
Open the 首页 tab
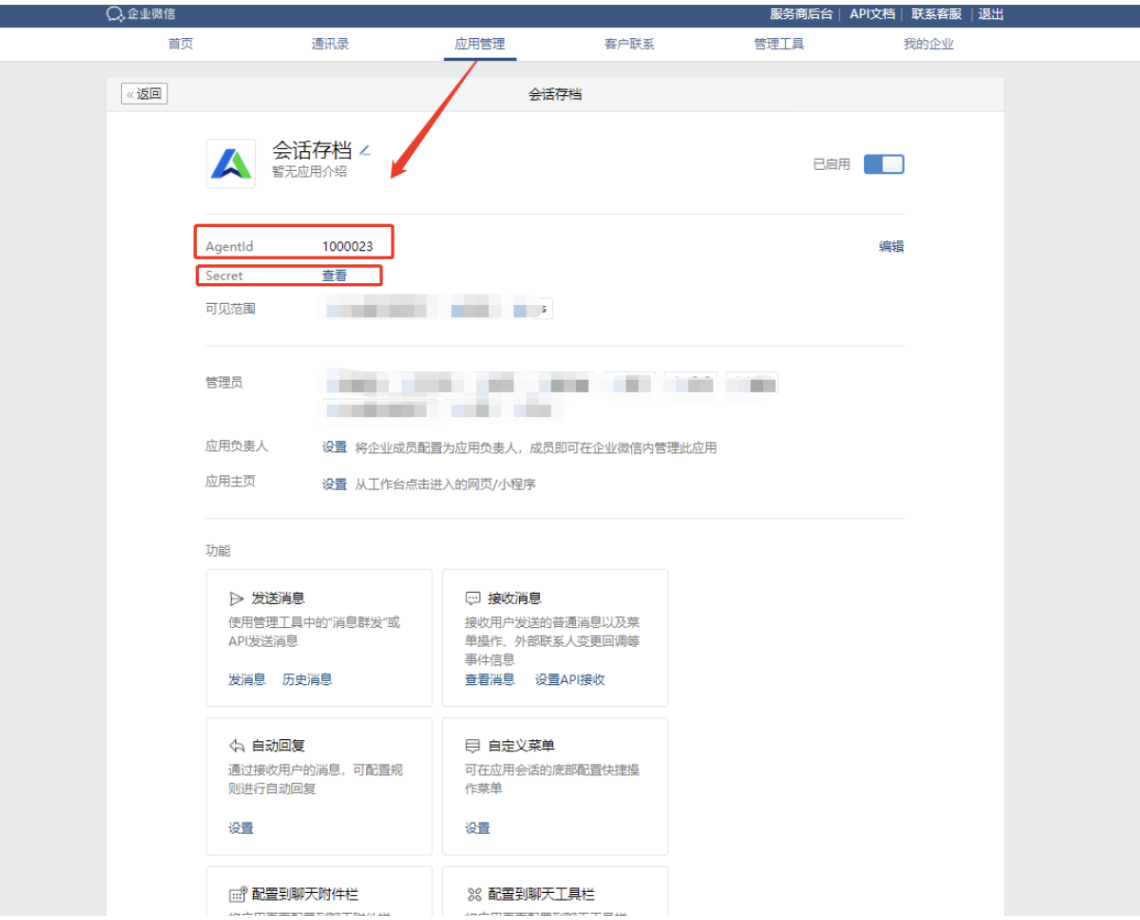[x=180, y=44]
